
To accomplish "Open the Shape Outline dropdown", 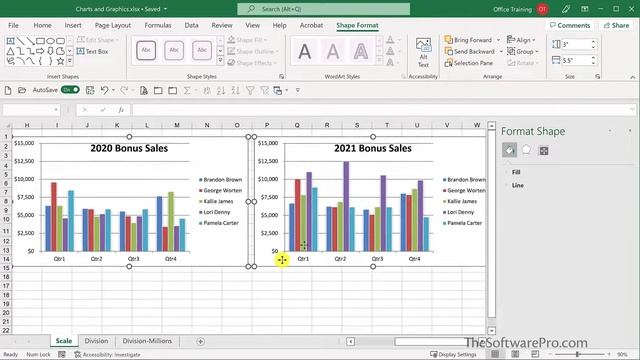I will tap(253, 51).
